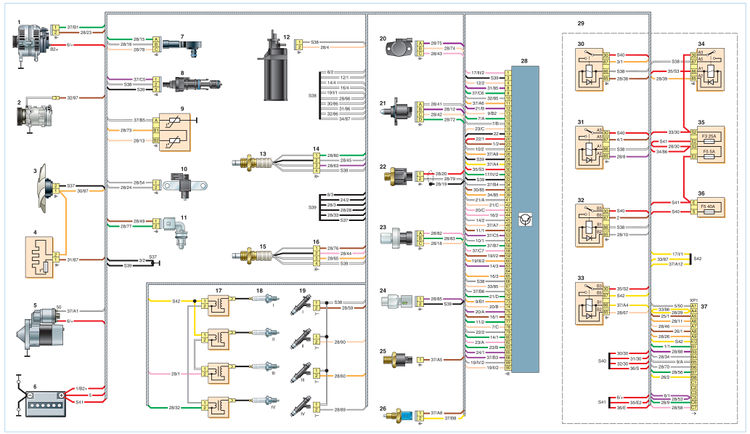Viewport: 750px width, 434px height.
Task: Click the grey cylindrical sensor 23
Action: [x=396, y=238]
